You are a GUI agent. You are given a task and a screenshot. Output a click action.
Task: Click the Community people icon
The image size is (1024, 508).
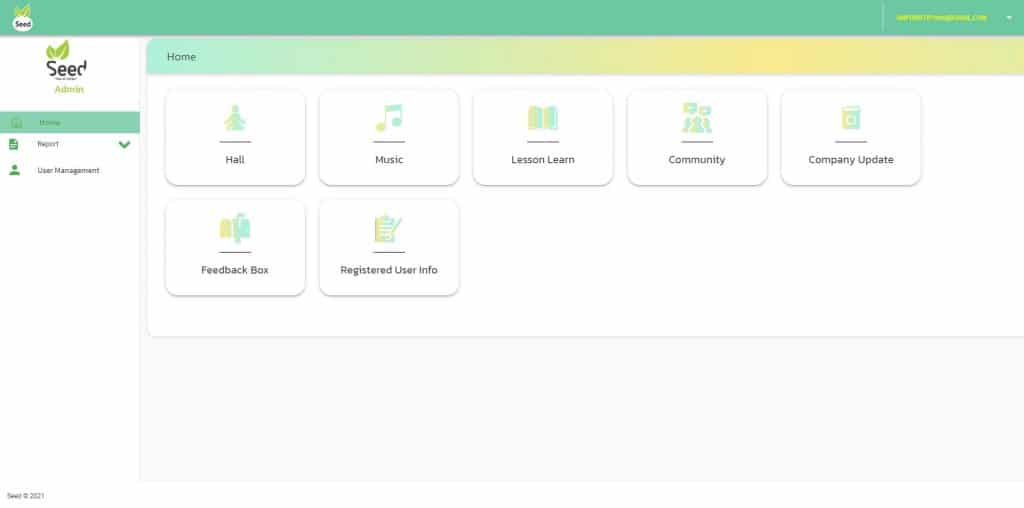[697, 118]
